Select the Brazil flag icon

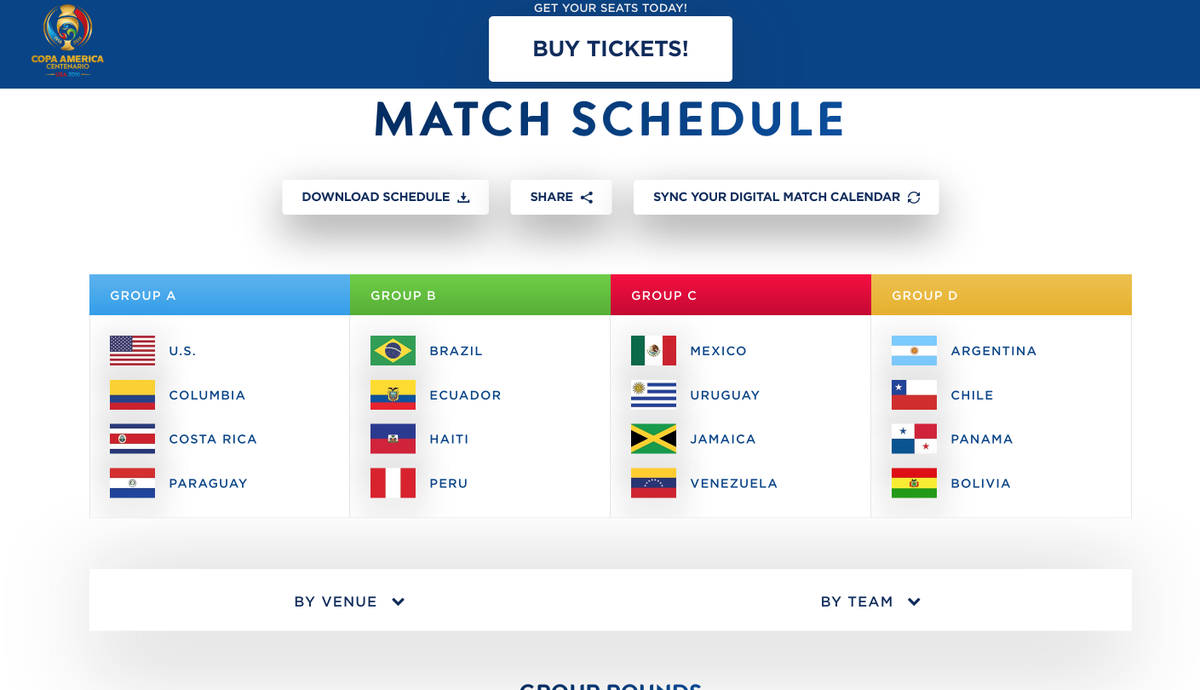click(x=393, y=351)
